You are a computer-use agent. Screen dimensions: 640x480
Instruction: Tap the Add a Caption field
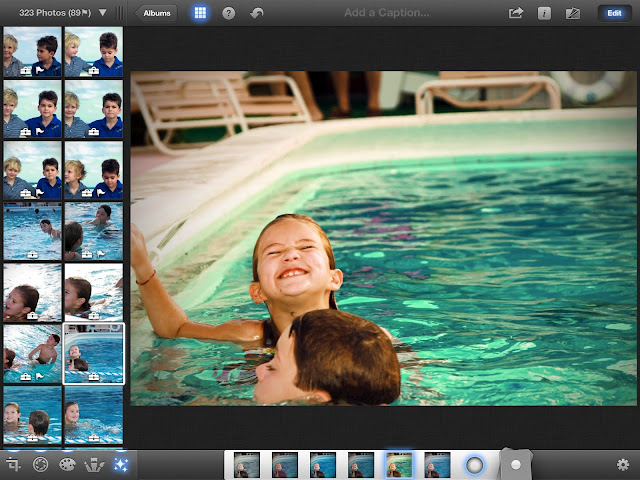pos(386,13)
